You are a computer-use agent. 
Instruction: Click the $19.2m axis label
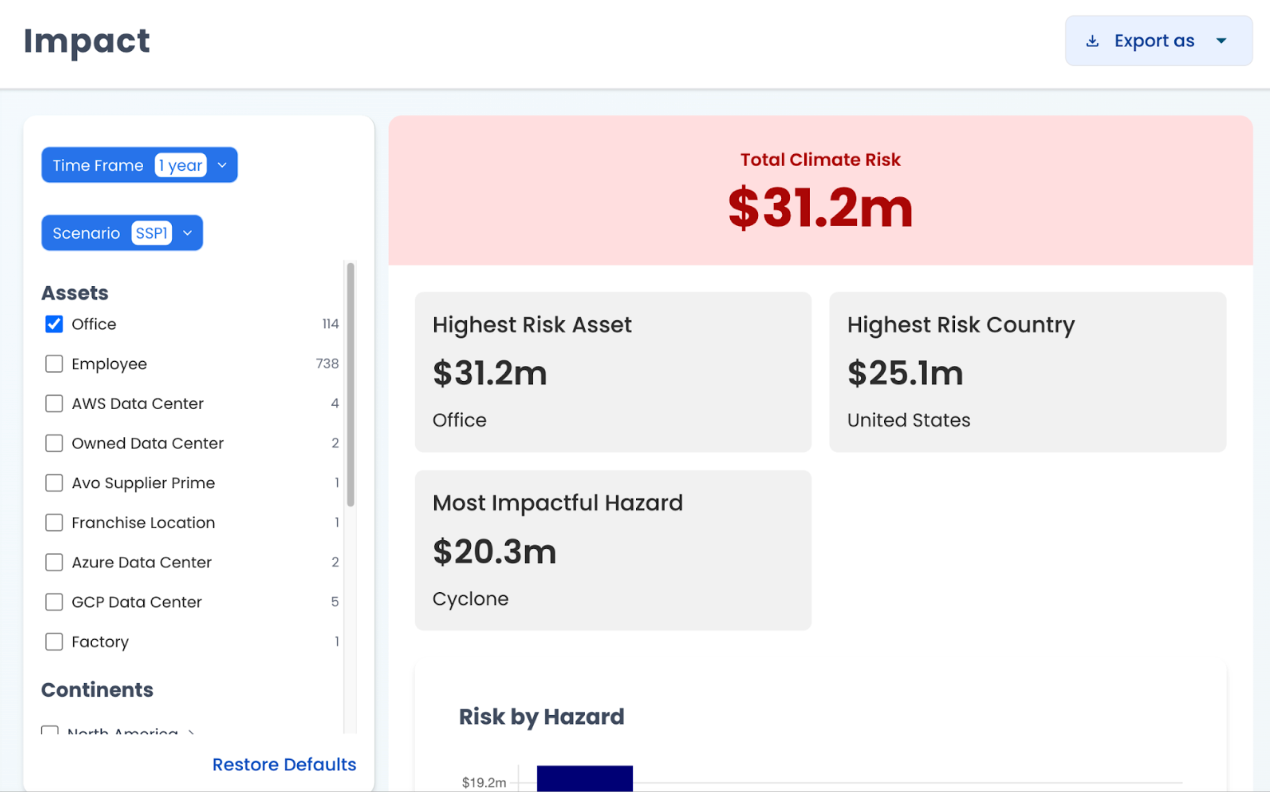pyautogui.click(x=484, y=782)
